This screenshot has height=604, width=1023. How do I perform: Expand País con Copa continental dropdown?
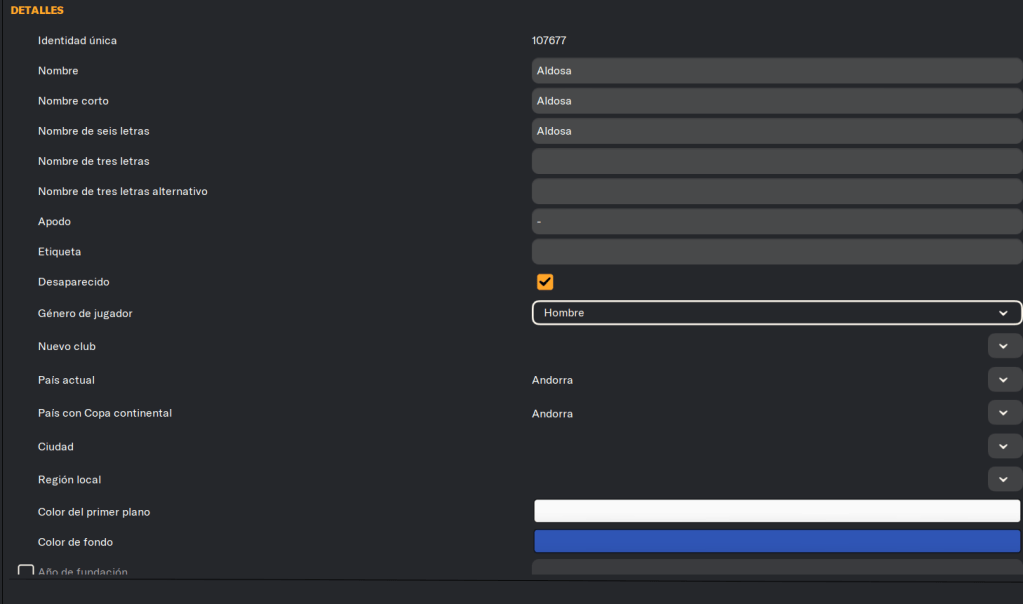[x=1004, y=413]
